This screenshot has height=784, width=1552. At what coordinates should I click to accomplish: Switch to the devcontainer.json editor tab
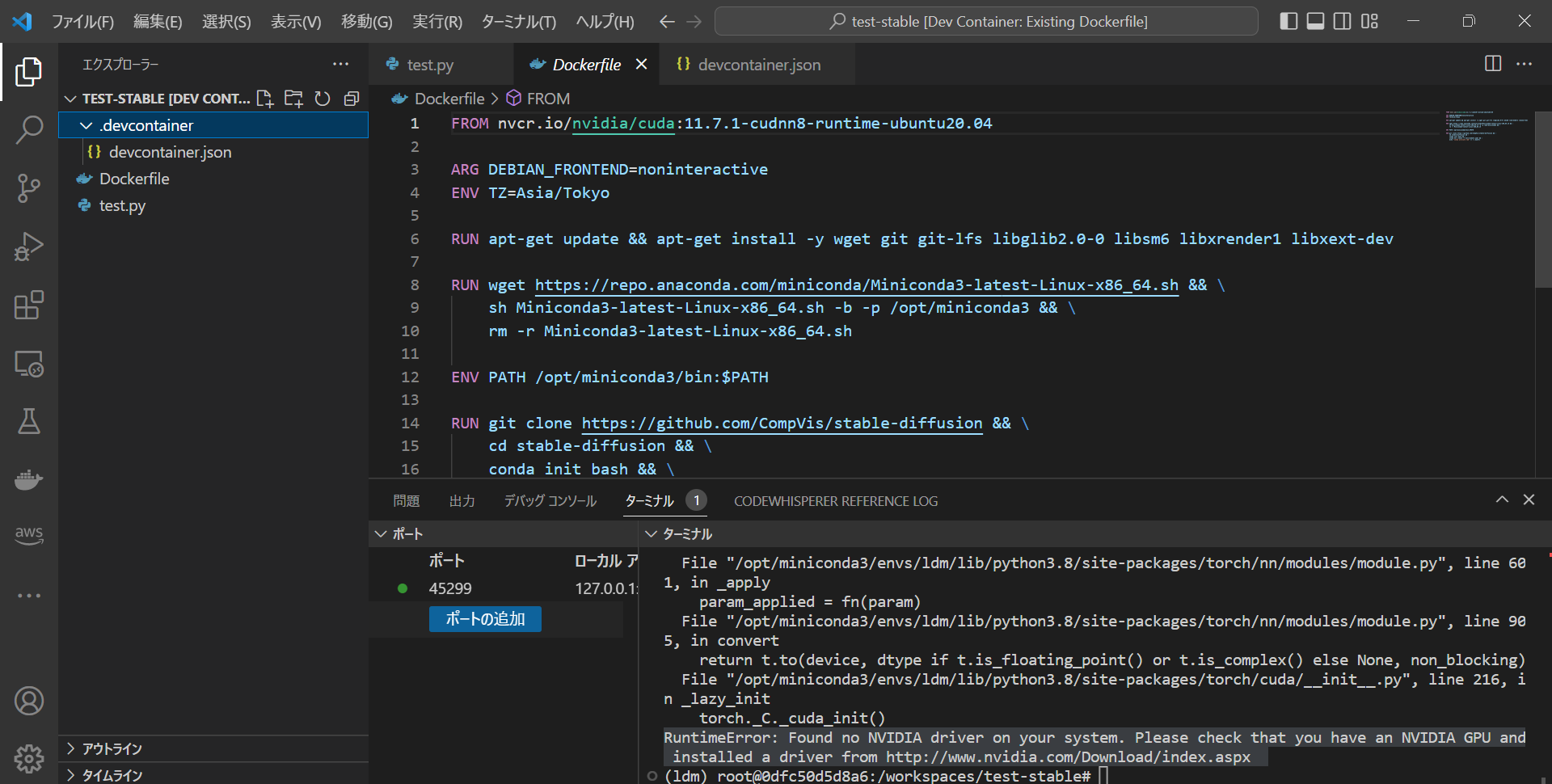757,65
